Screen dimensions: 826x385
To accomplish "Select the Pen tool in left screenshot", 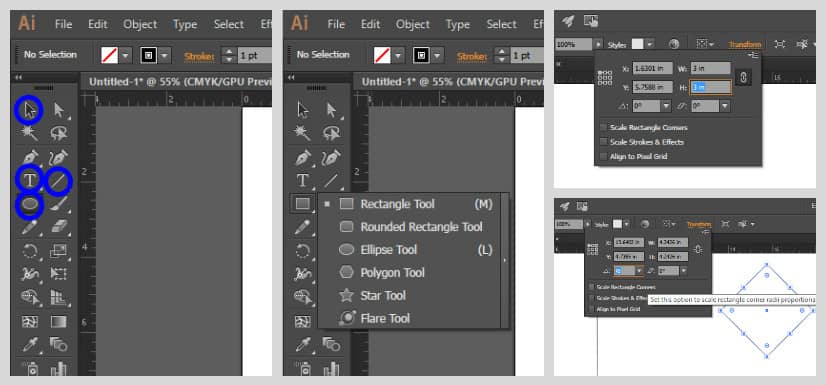I will [30, 157].
